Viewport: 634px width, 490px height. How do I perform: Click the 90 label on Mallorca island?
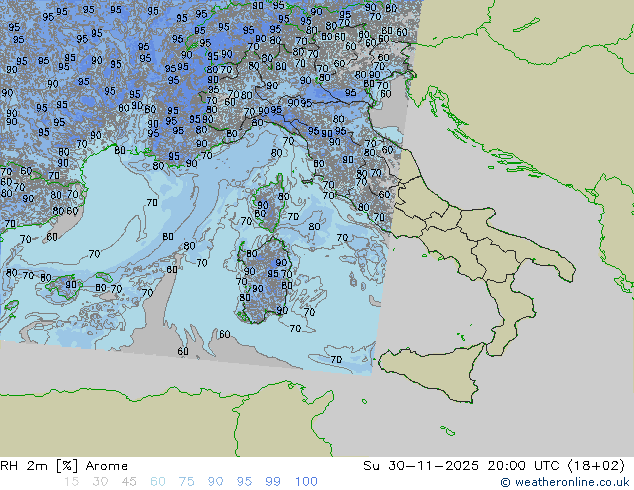click(x=71, y=285)
